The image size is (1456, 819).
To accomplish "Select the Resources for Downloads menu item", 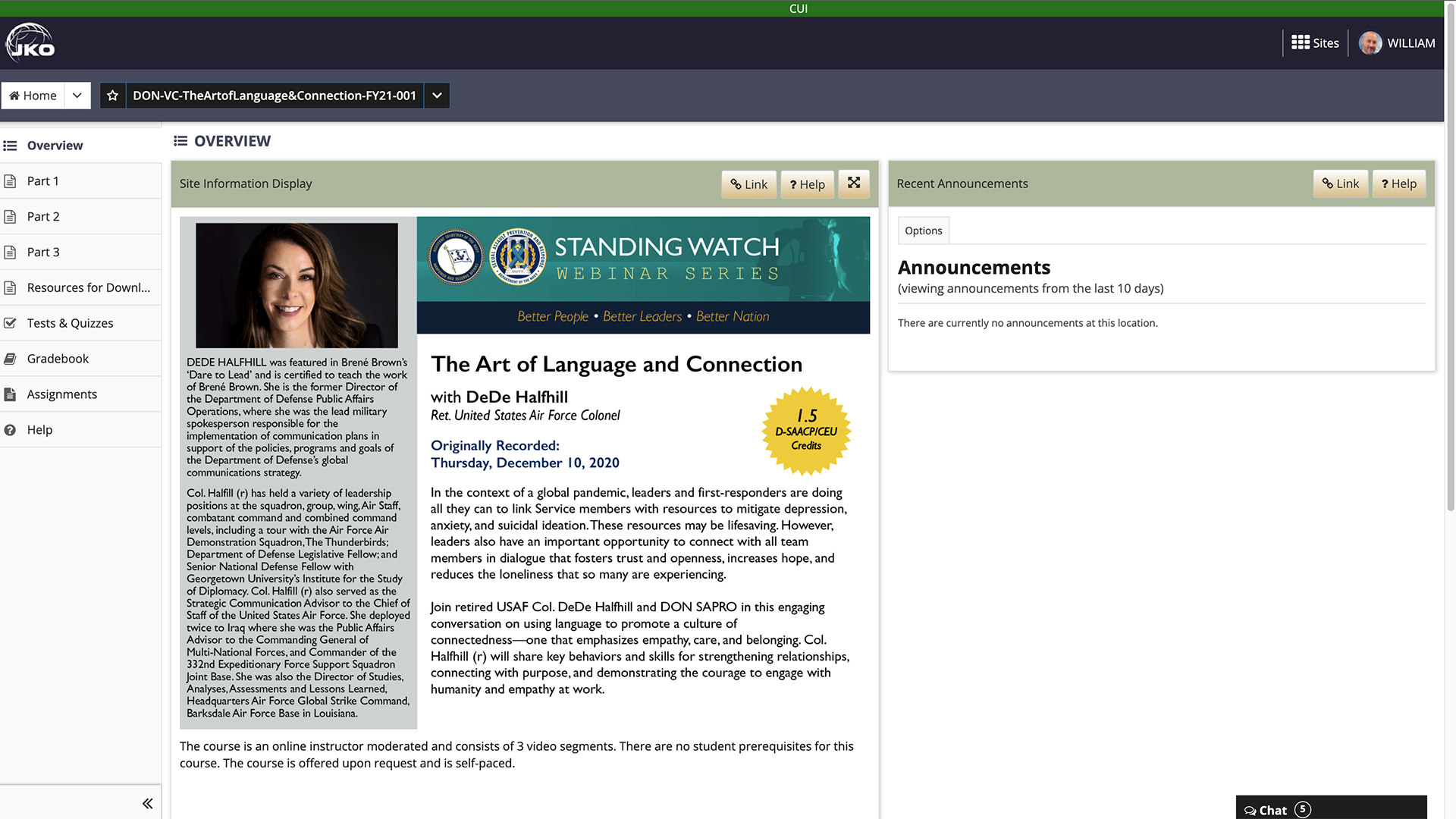I will pyautogui.click(x=88, y=287).
